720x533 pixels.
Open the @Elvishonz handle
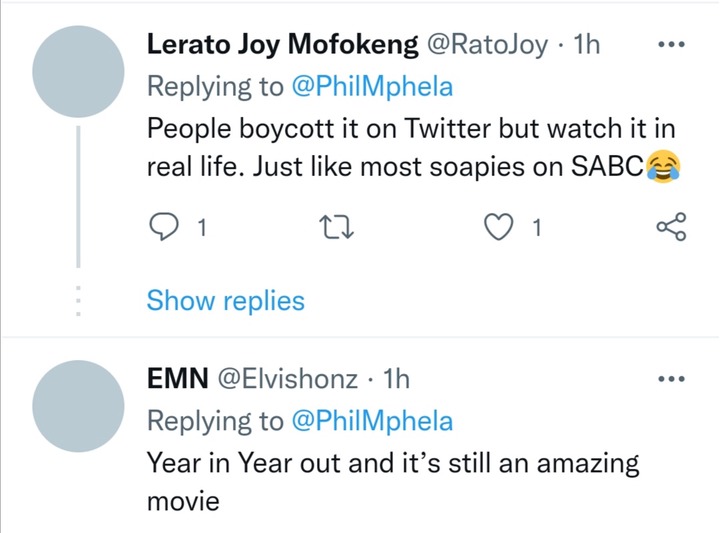pyautogui.click(x=287, y=379)
